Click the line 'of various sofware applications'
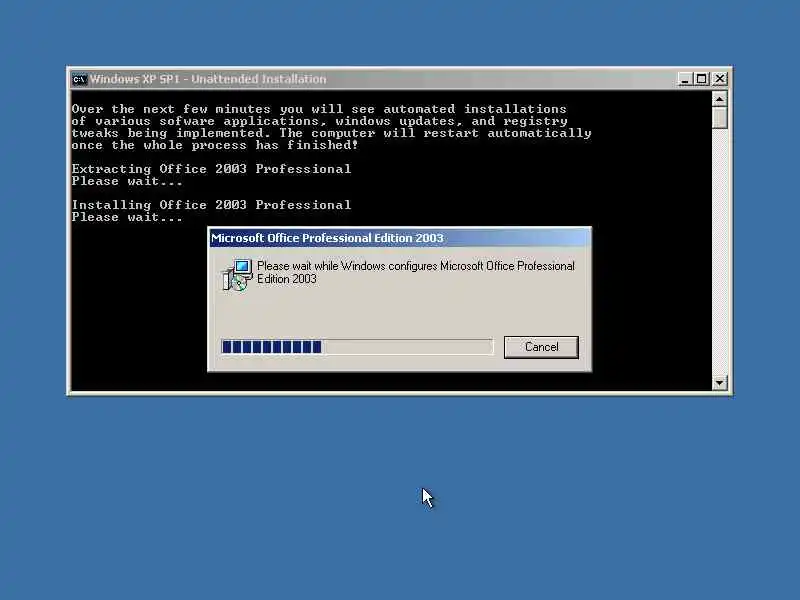Screen dimensions: 800x600 point(319,121)
